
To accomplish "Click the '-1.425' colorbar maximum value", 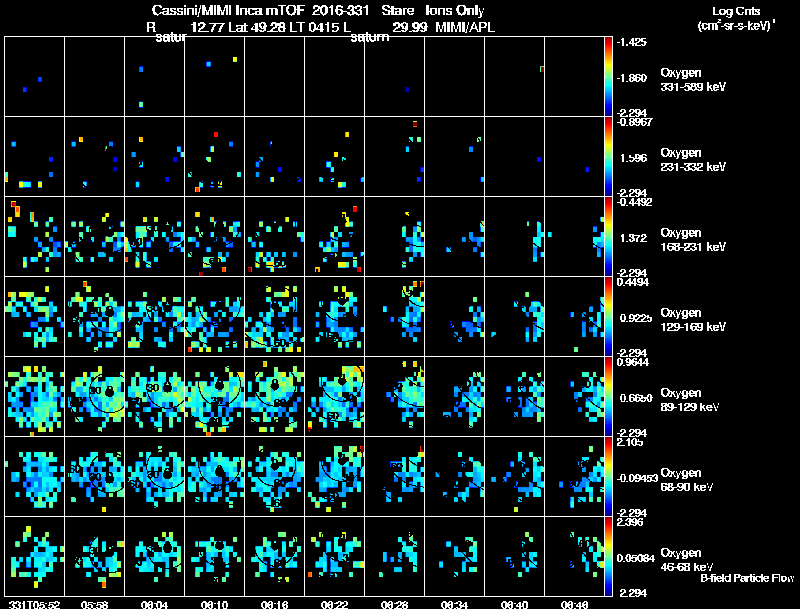I will tap(632, 42).
